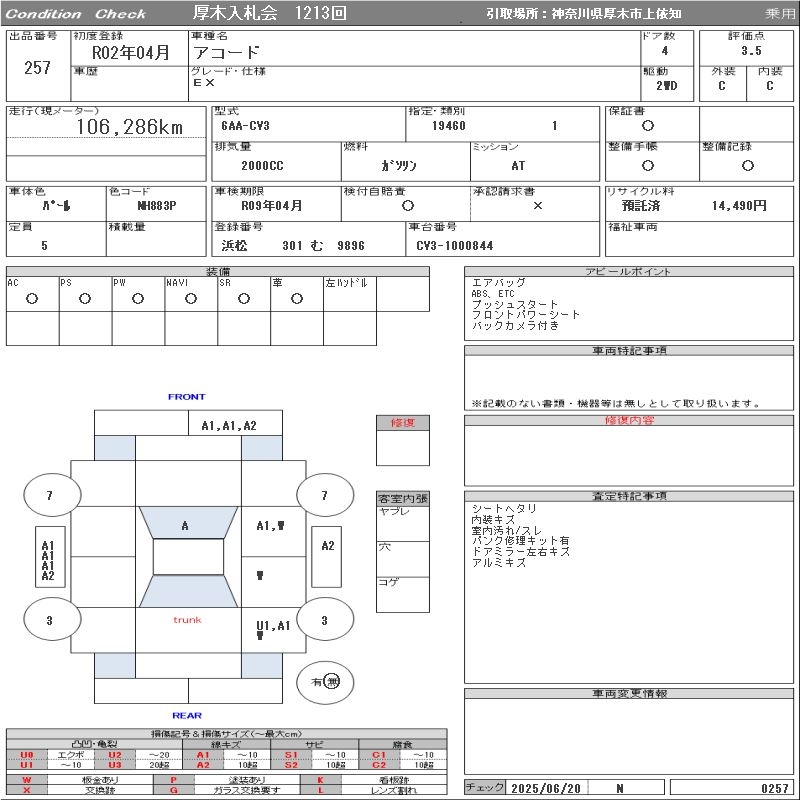Select the appeal point エアバッグ
This screenshot has height=800, width=800.
point(498,282)
